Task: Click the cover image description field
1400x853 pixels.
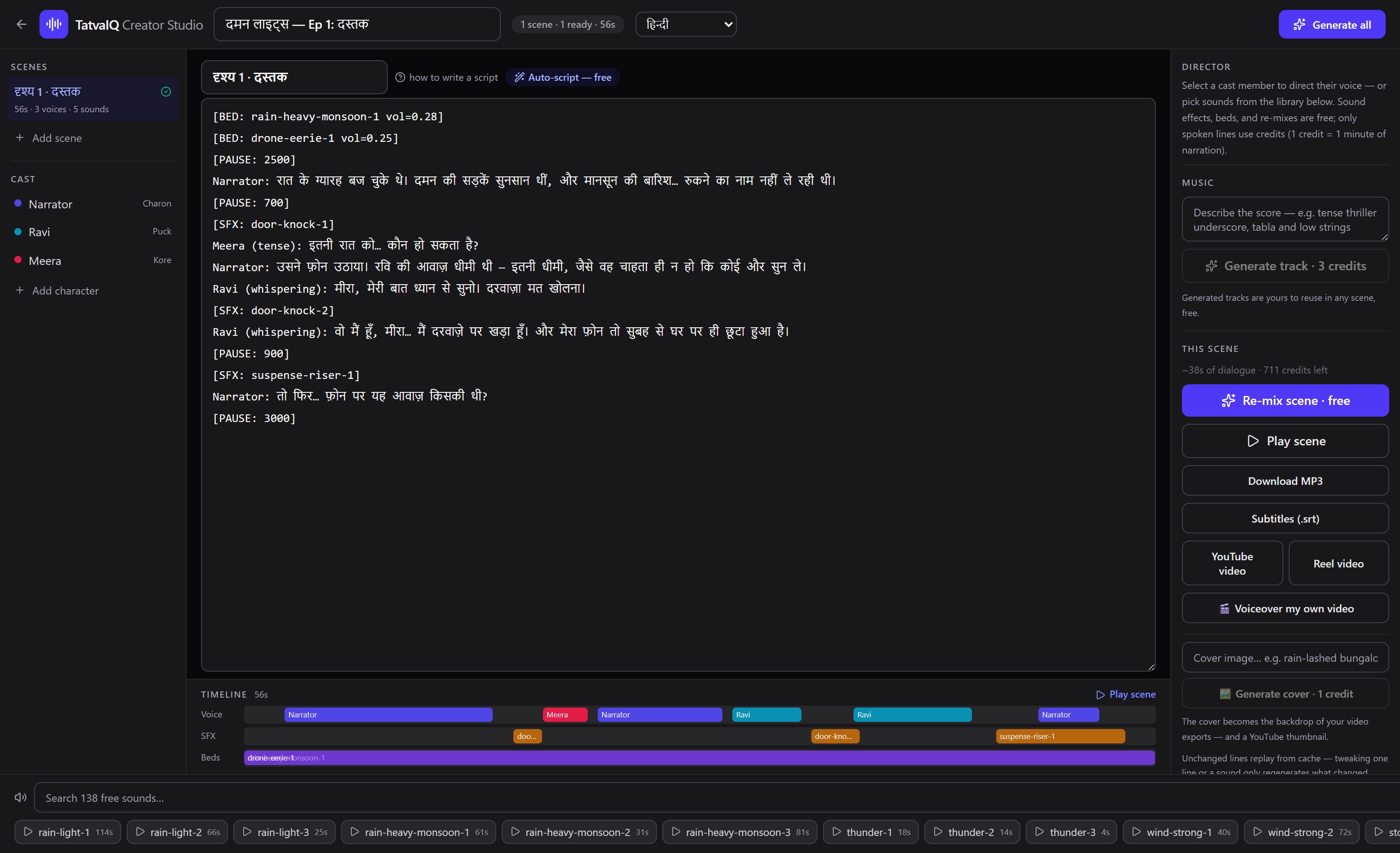Action: [1285, 658]
